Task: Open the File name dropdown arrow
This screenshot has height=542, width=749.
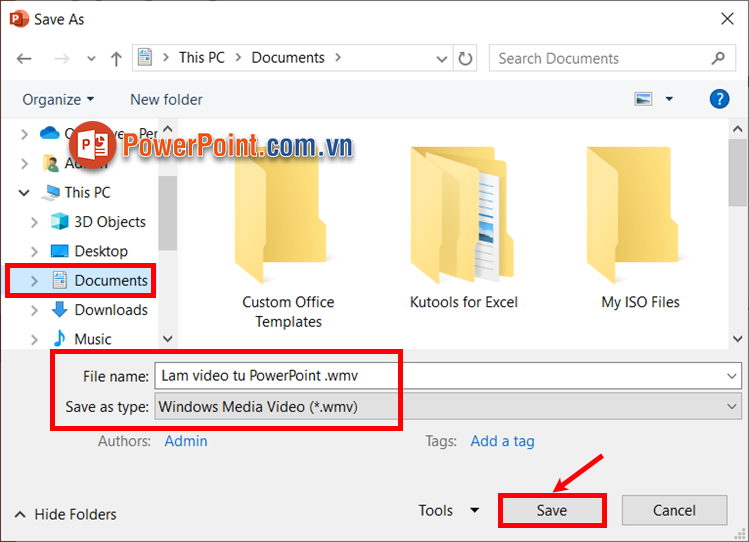Action: pos(731,376)
